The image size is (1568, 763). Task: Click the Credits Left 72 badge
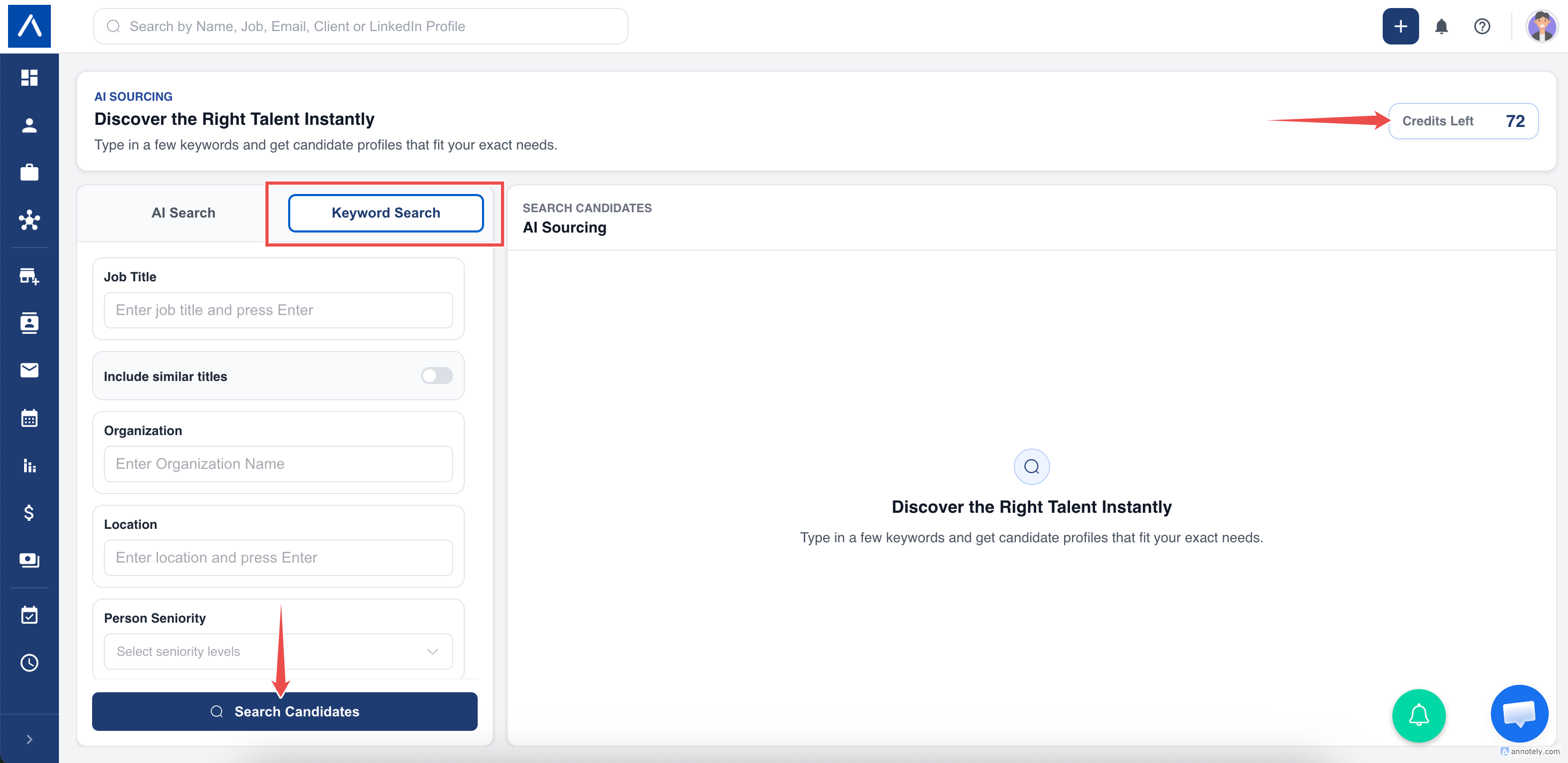(x=1463, y=121)
